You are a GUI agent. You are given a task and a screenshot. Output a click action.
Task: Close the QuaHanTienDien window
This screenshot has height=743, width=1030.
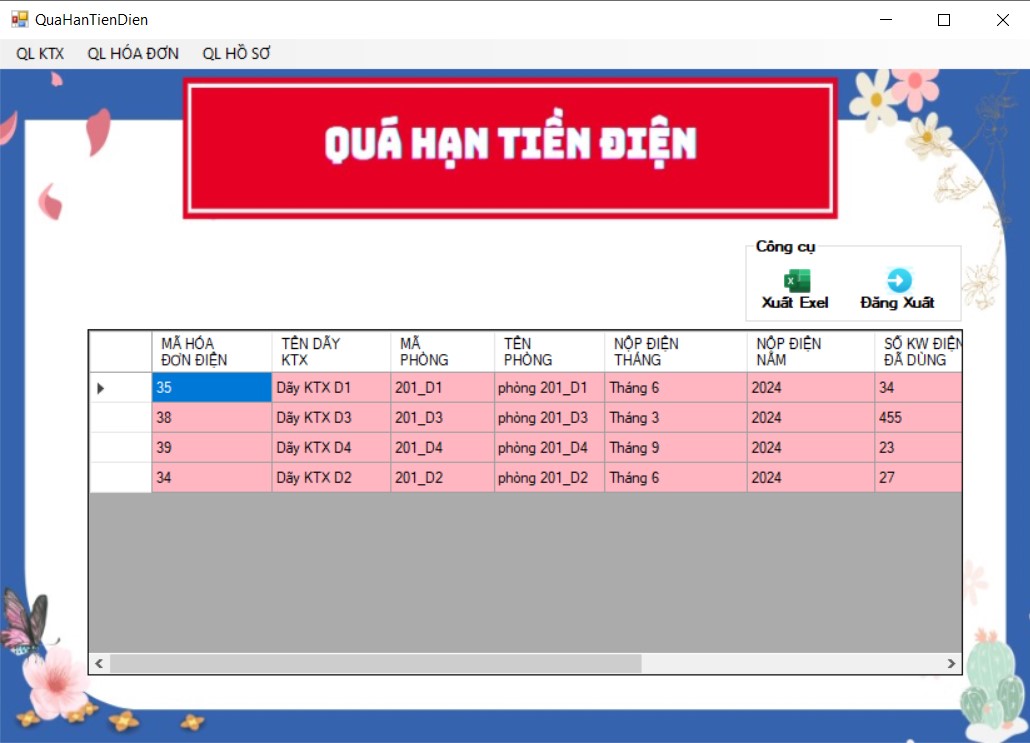[x=1002, y=20]
